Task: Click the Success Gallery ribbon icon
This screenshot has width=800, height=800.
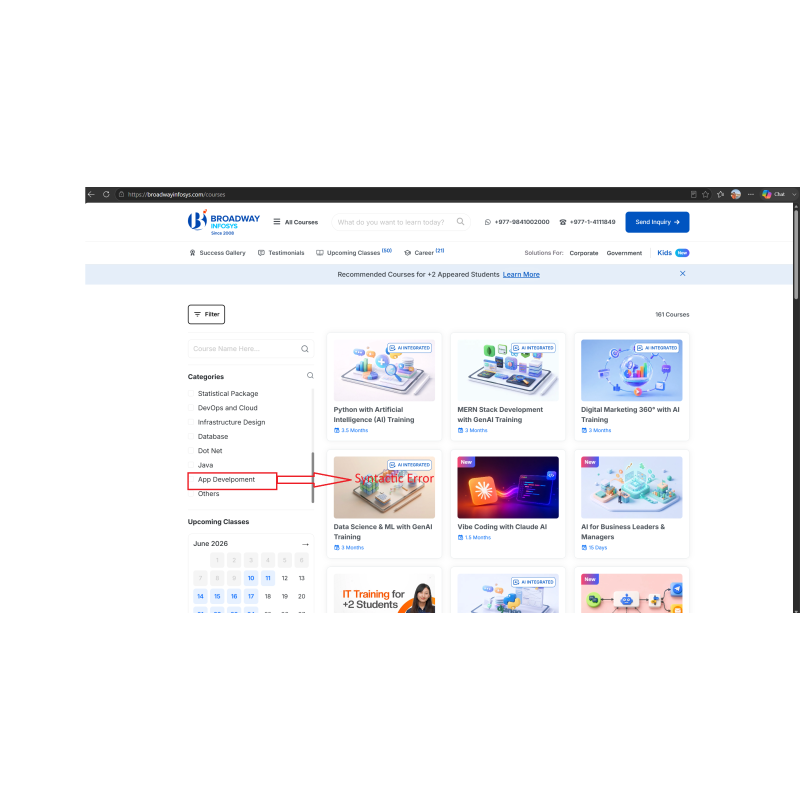Action: tap(192, 253)
